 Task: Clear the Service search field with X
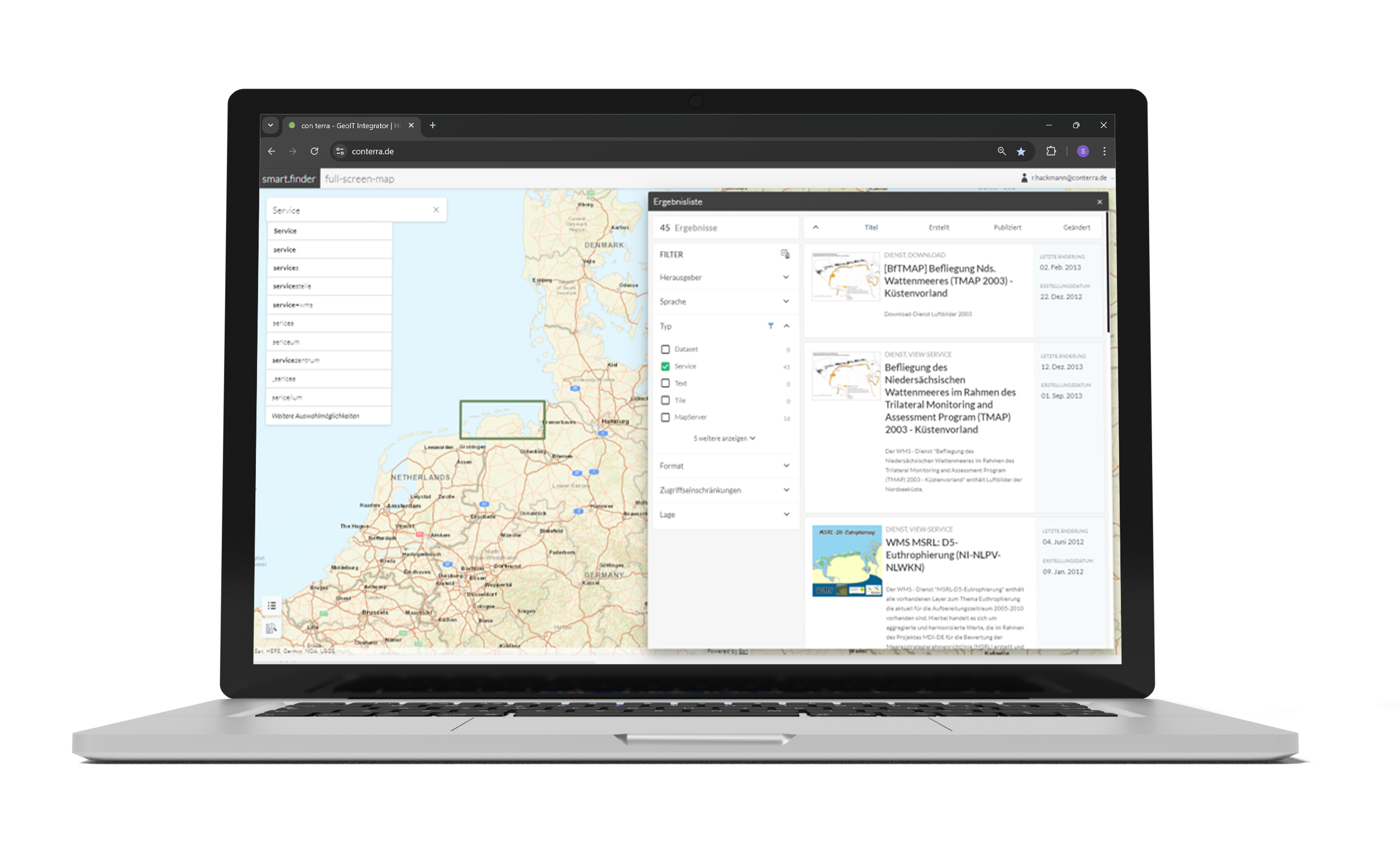tap(436, 210)
